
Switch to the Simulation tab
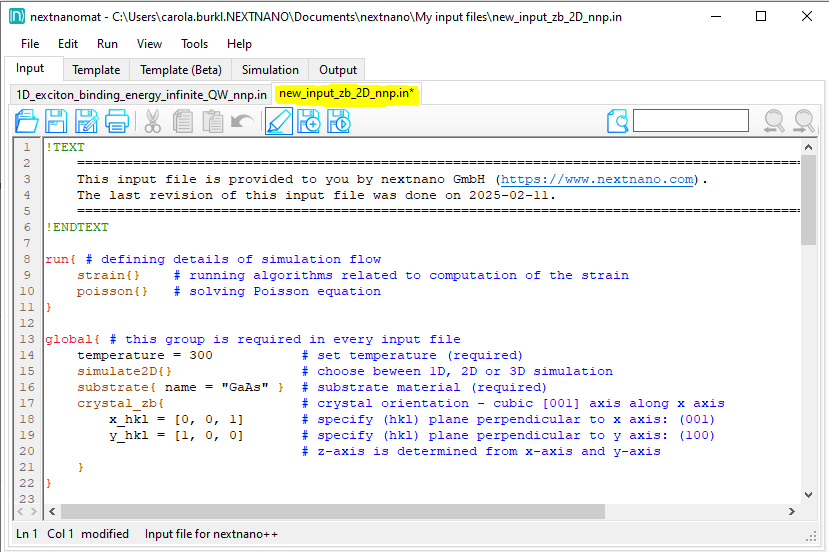(270, 70)
